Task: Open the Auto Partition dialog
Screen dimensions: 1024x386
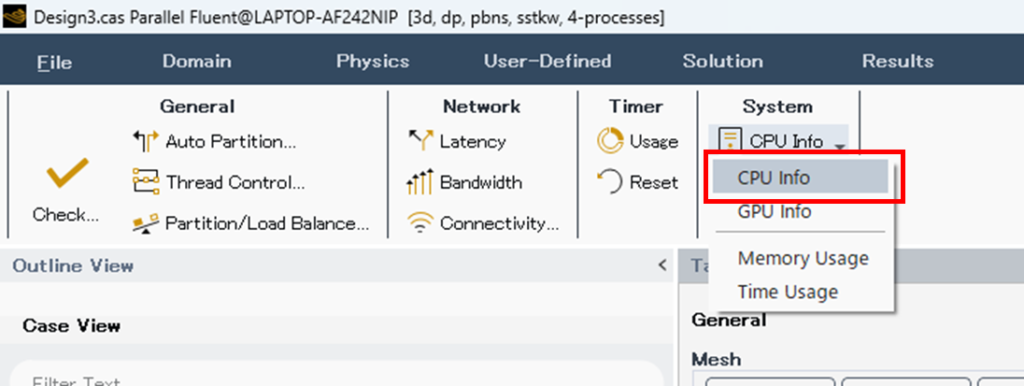Action: pos(231,142)
